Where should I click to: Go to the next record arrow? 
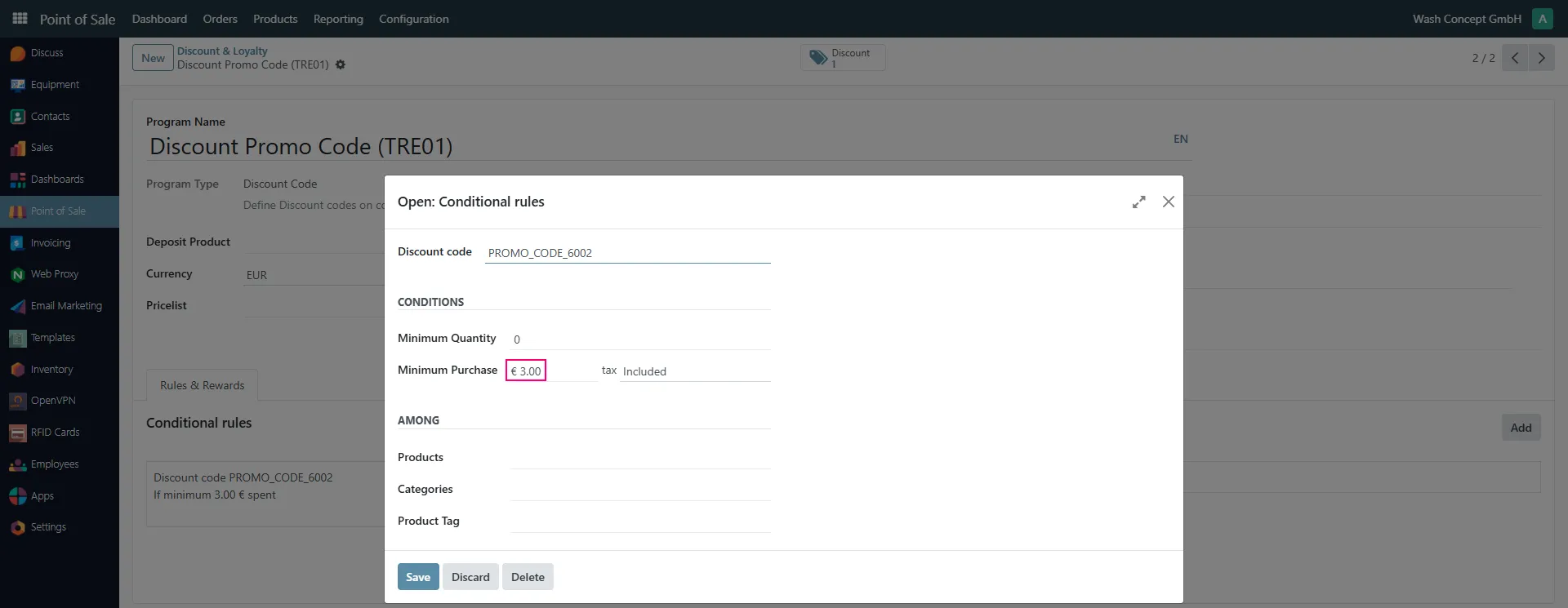point(1541,58)
